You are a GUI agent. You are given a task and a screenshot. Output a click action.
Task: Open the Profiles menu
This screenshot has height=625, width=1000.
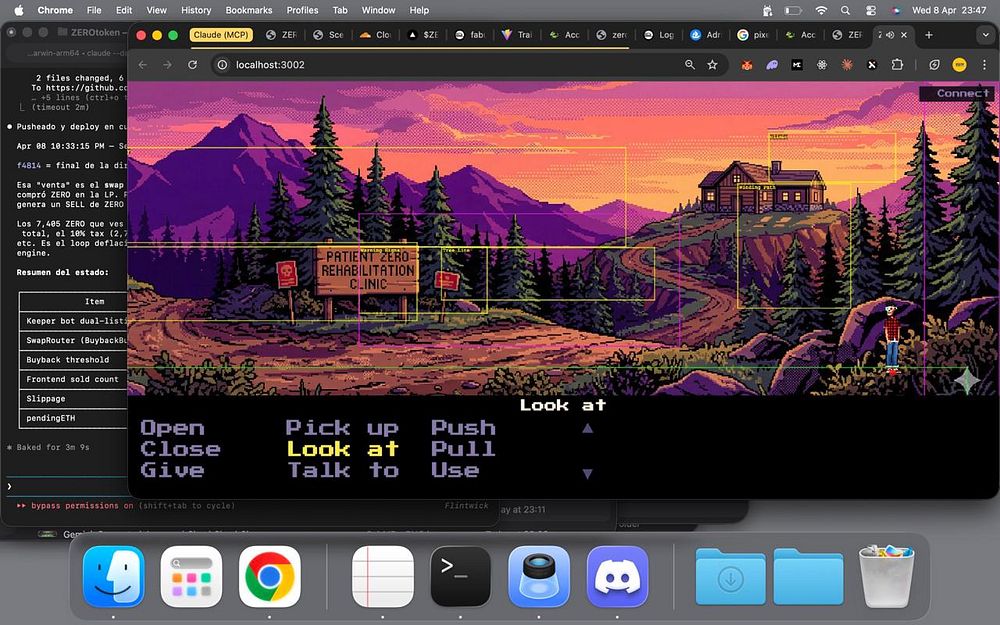[302, 10]
